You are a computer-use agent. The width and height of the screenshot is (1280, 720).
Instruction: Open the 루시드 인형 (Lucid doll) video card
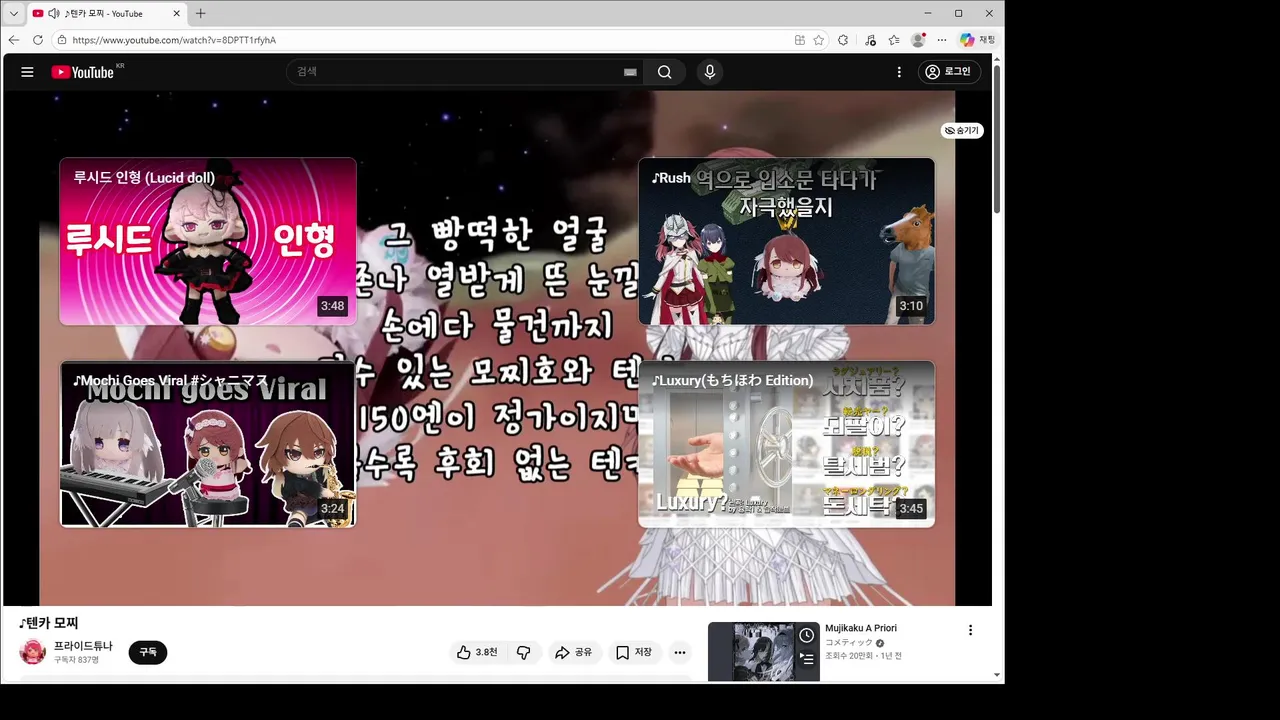click(x=208, y=241)
